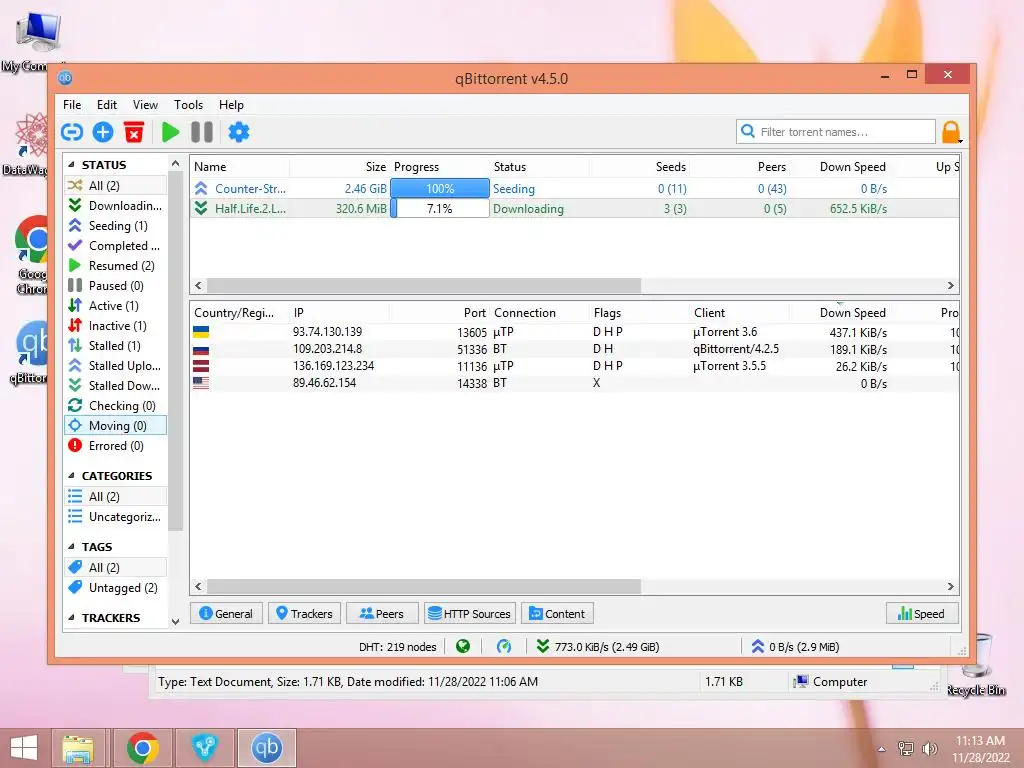Click the green connection status globe icon

pyautogui.click(x=463, y=646)
